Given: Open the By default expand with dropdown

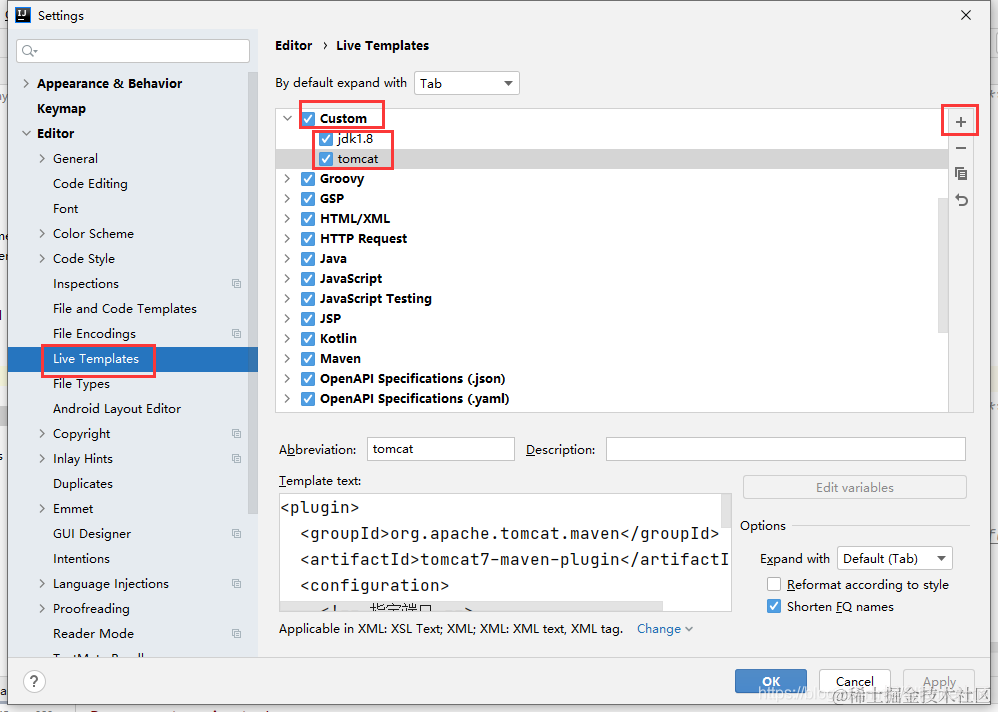Looking at the screenshot, I should pos(467,83).
